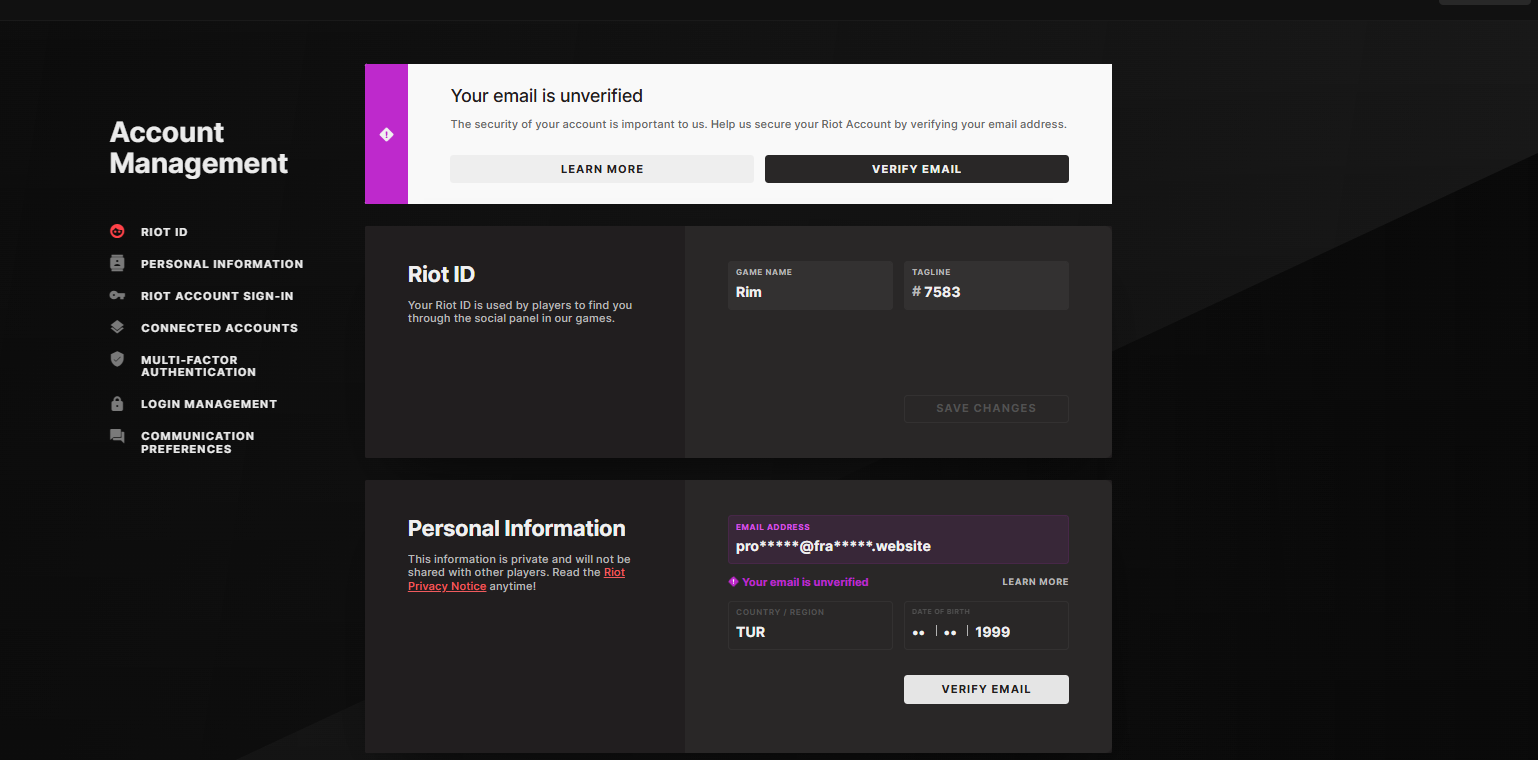Click the layers icon for Connected Accounts
The height and width of the screenshot is (760, 1538).
(117, 328)
